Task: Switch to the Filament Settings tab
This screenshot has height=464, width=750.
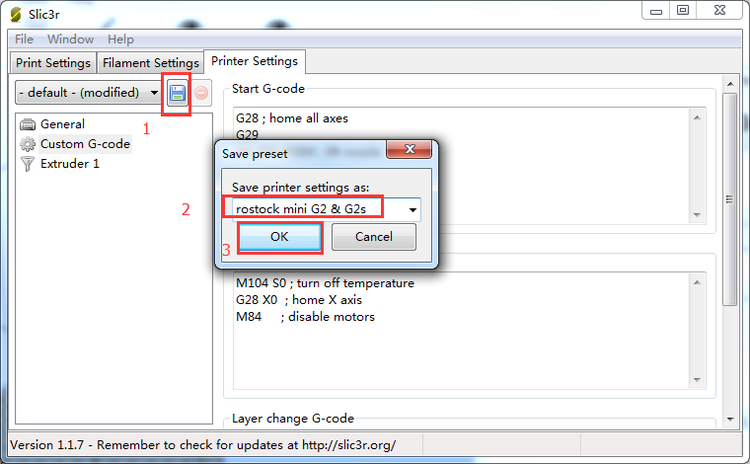Action: click(x=151, y=63)
